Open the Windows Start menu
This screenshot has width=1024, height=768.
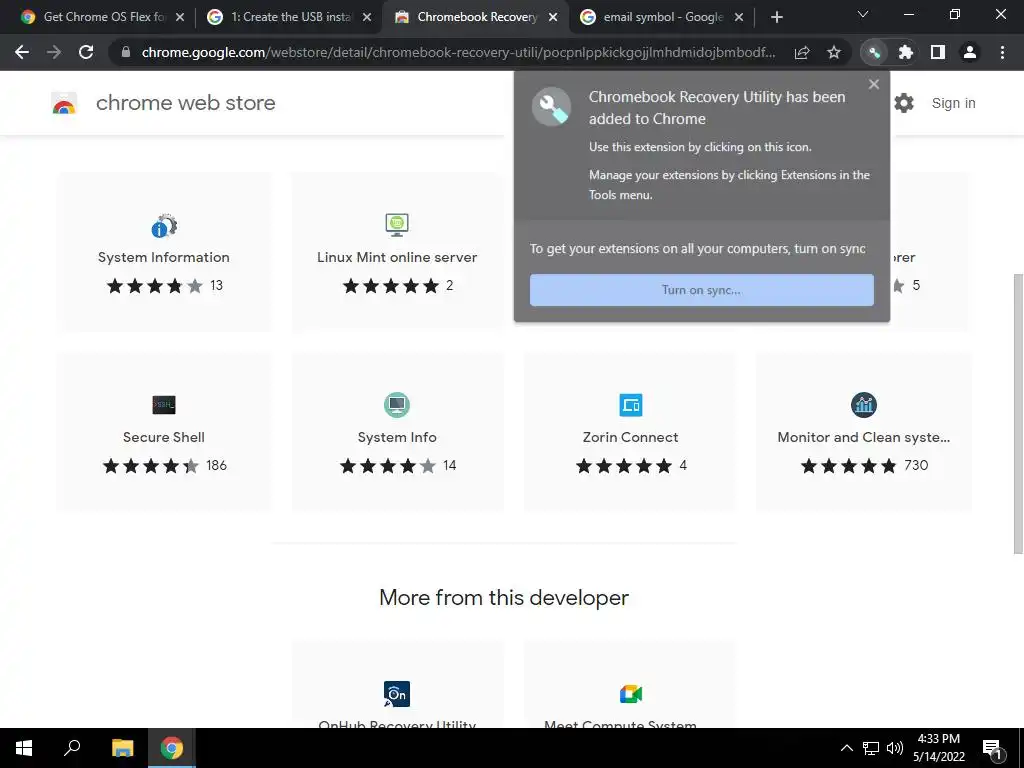tap(24, 748)
